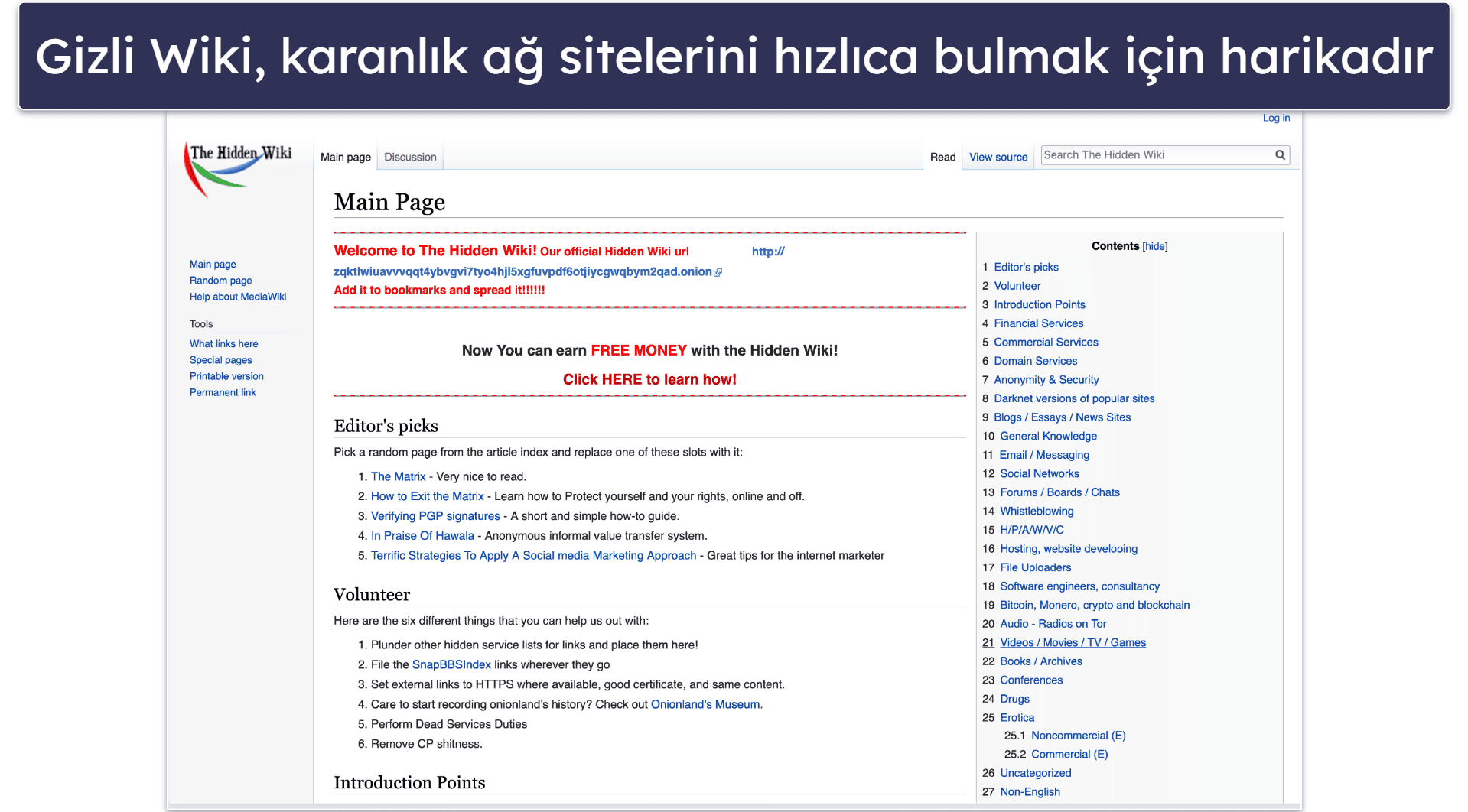Click 'Perform Dead Services Duties' list item

pyautogui.click(x=449, y=725)
